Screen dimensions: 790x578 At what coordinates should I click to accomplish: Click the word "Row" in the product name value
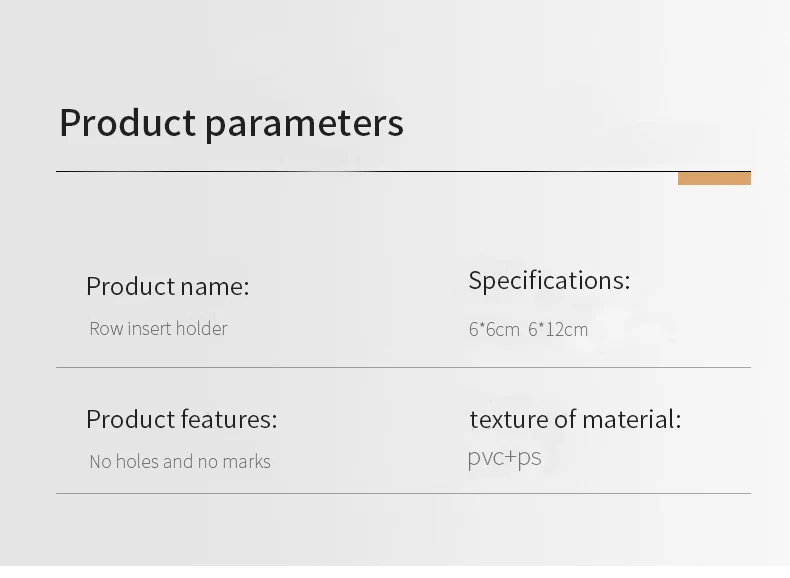[106, 328]
